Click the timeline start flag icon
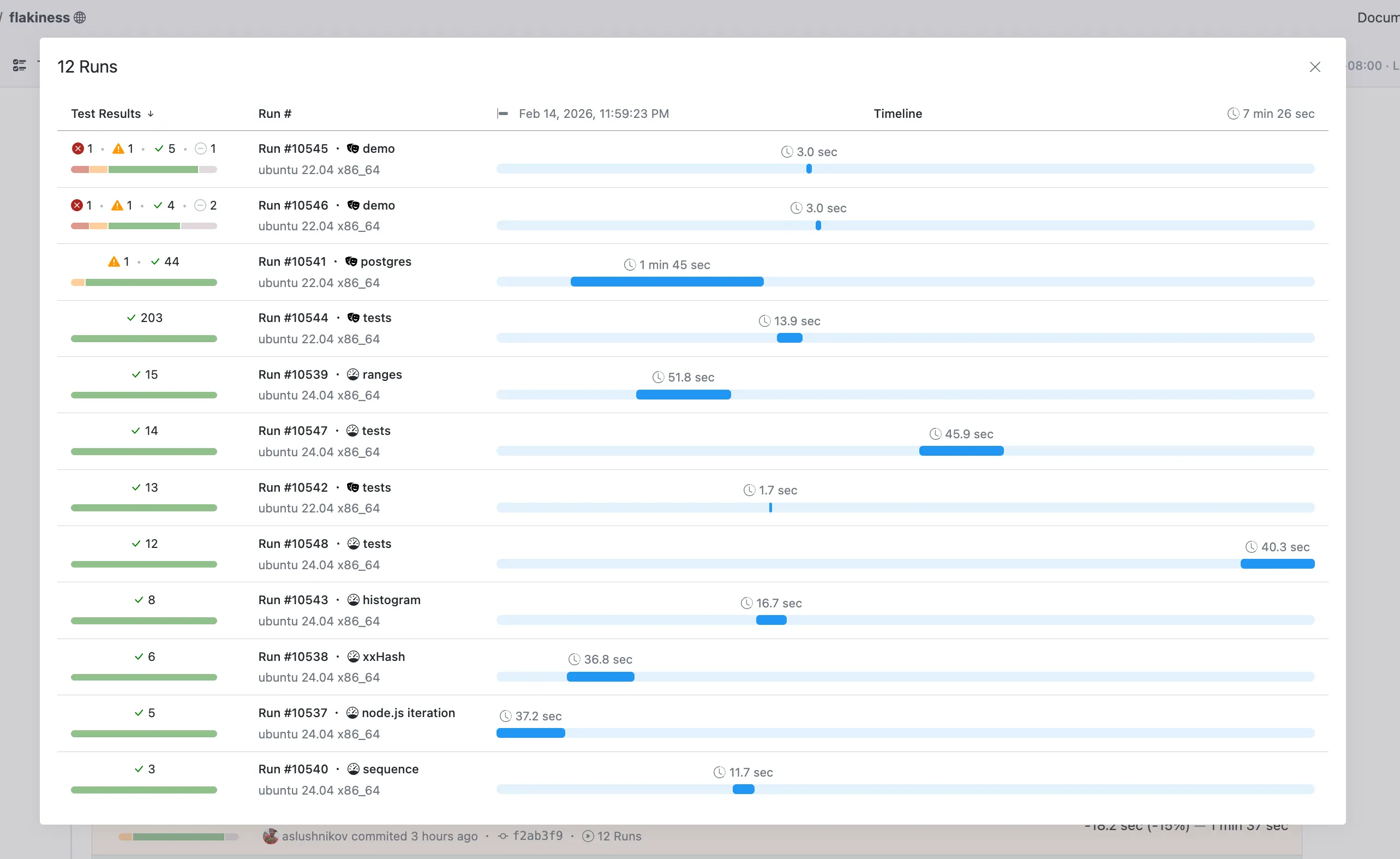 click(x=502, y=114)
